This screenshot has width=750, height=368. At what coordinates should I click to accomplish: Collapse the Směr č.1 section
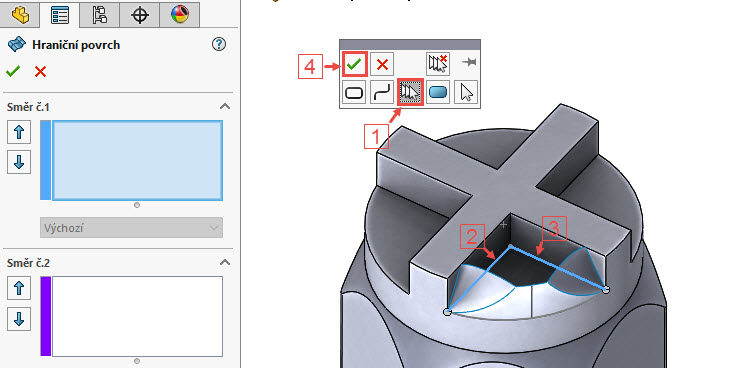tap(225, 107)
